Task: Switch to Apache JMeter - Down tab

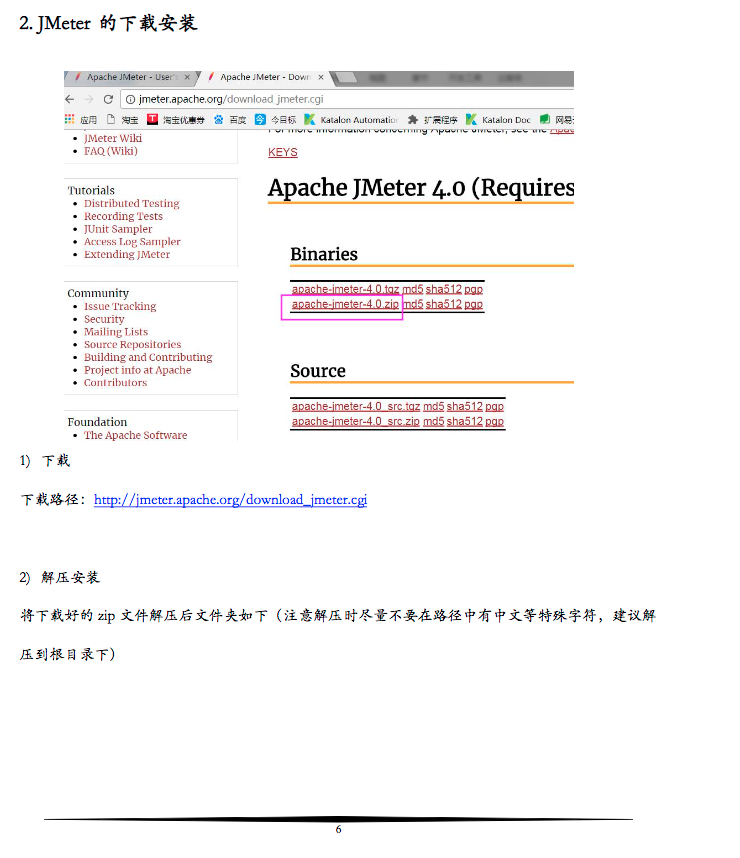Action: coord(265,77)
